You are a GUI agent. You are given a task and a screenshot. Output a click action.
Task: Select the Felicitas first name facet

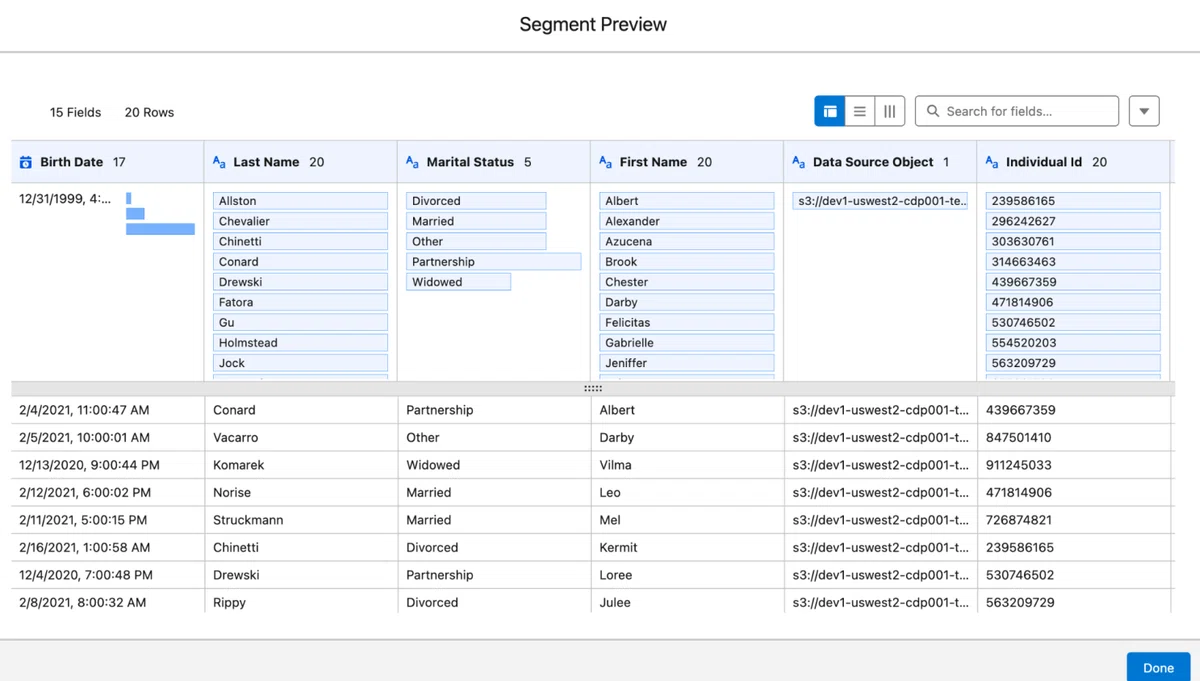[687, 322]
